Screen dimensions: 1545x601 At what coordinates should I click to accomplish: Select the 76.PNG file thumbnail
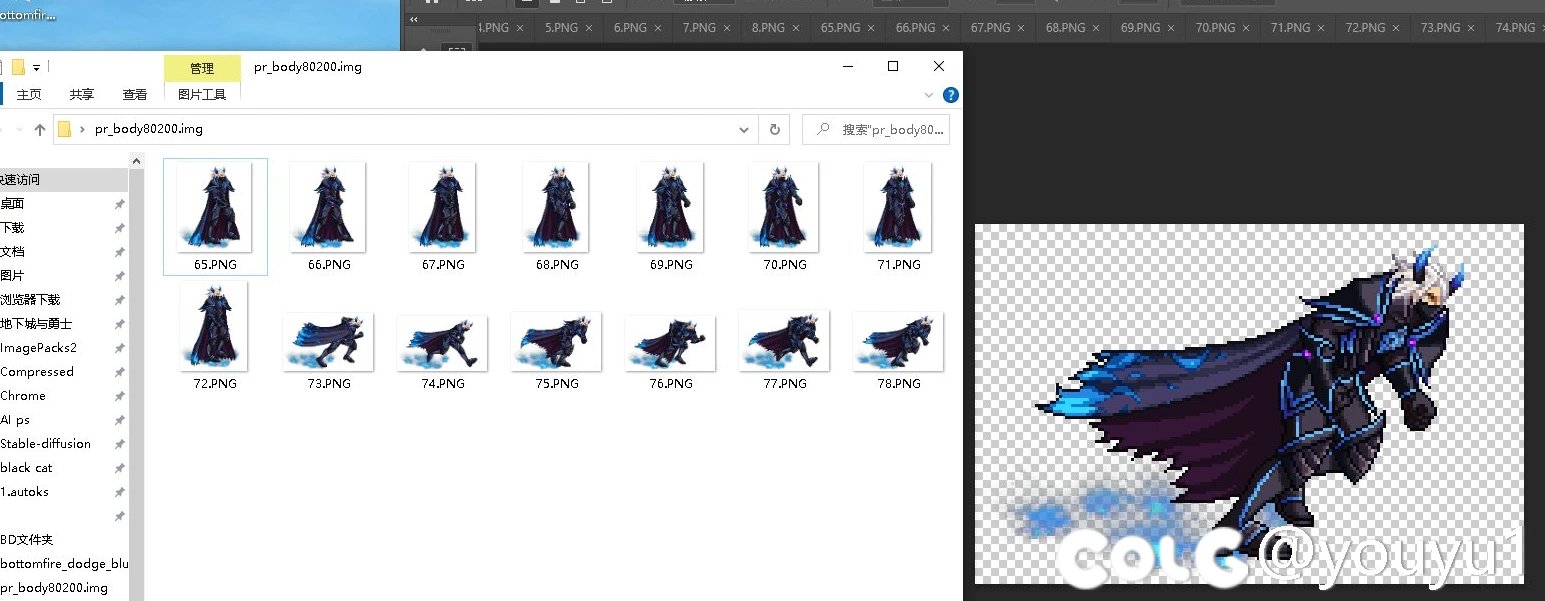[670, 342]
